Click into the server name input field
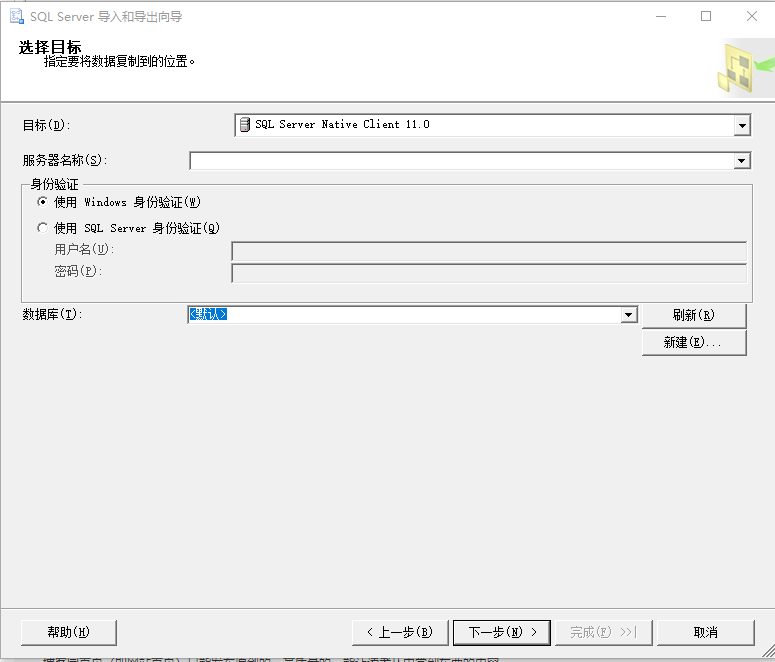The width and height of the screenshot is (775, 662). [x=462, y=161]
